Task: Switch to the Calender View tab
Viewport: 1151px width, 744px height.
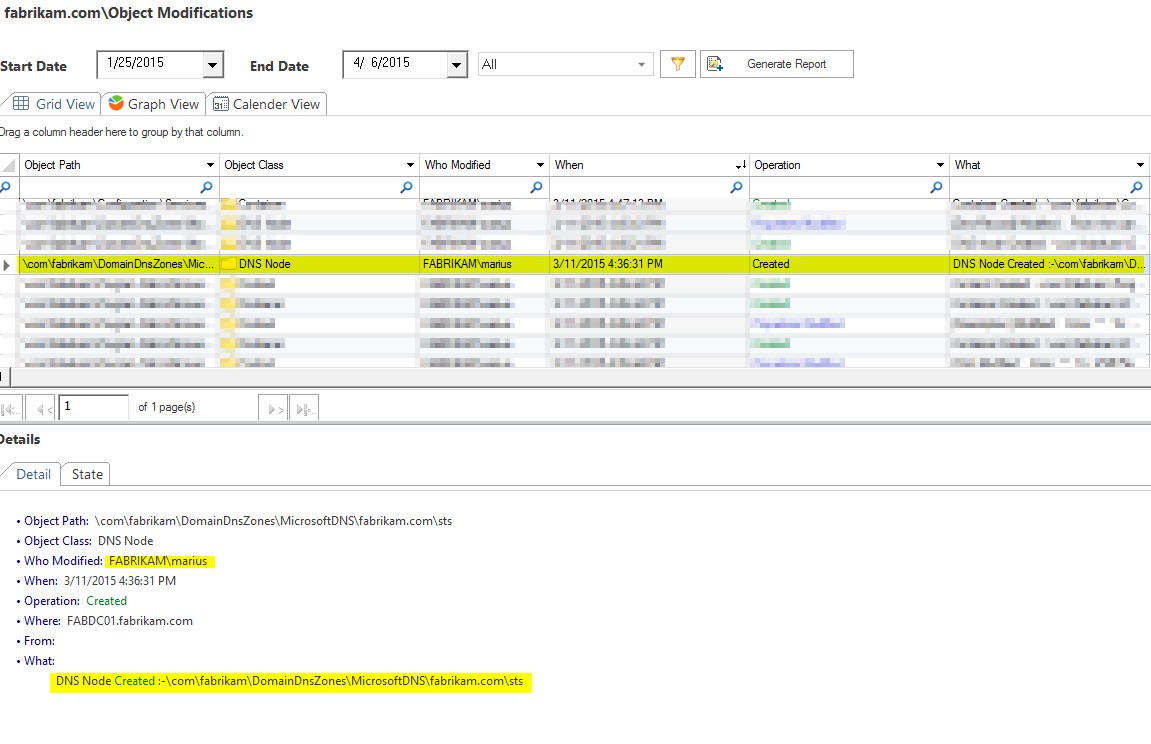Action: (266, 104)
